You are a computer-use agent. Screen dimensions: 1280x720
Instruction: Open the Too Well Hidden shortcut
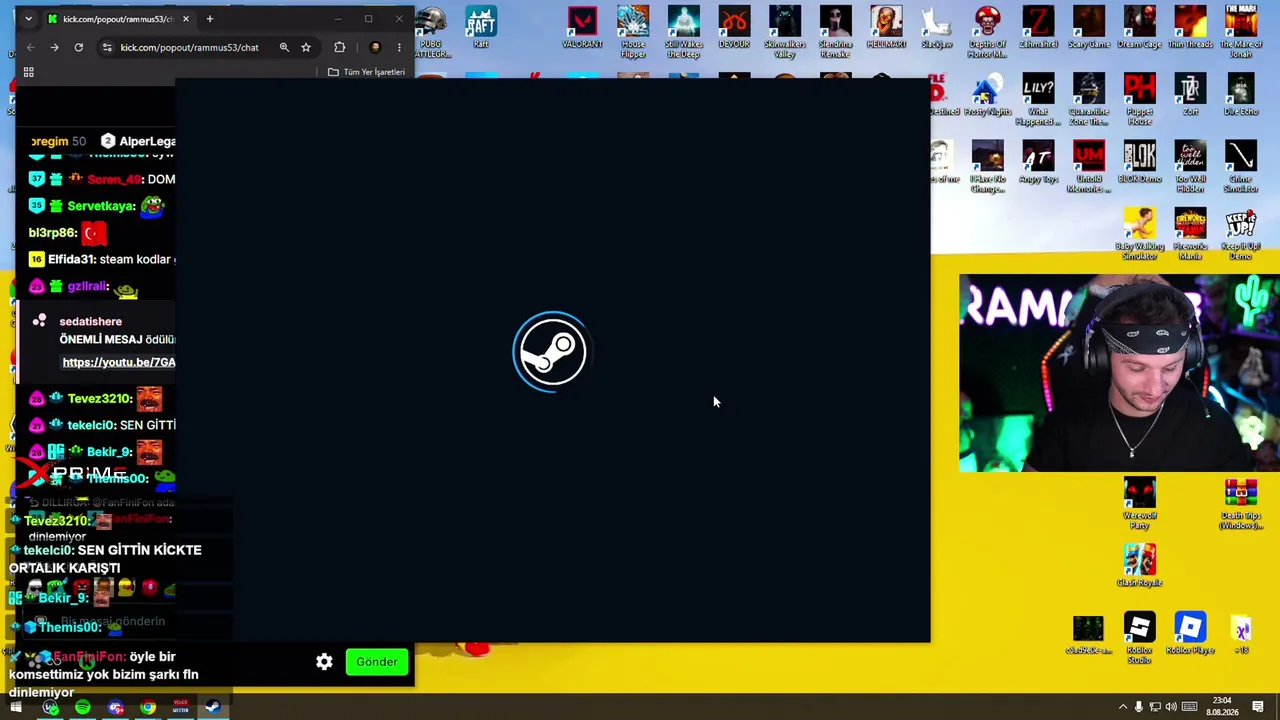coord(1190,167)
